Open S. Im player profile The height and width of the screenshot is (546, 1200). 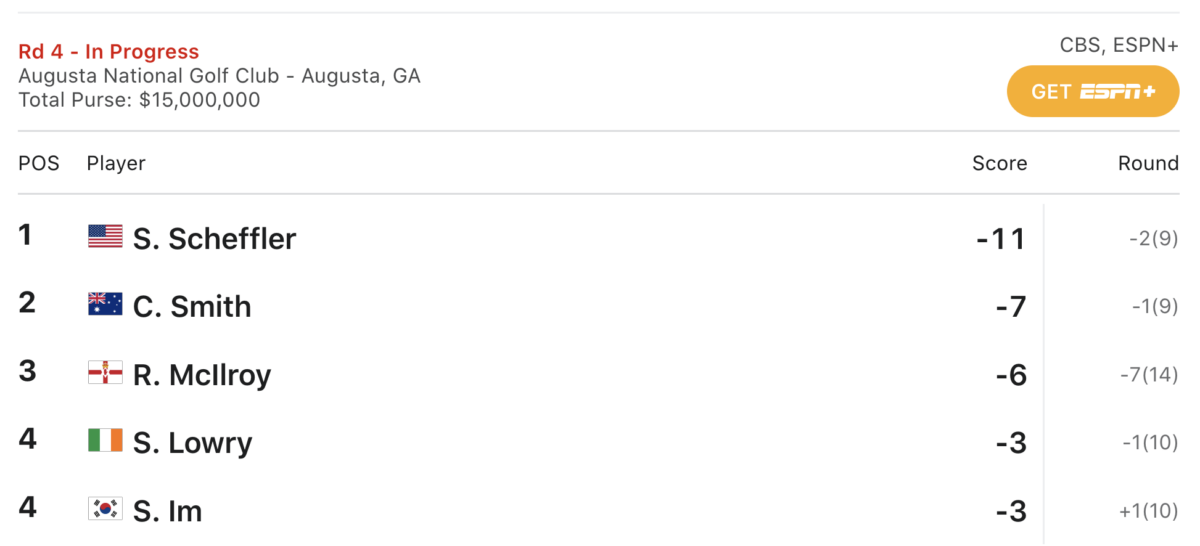tap(167, 510)
